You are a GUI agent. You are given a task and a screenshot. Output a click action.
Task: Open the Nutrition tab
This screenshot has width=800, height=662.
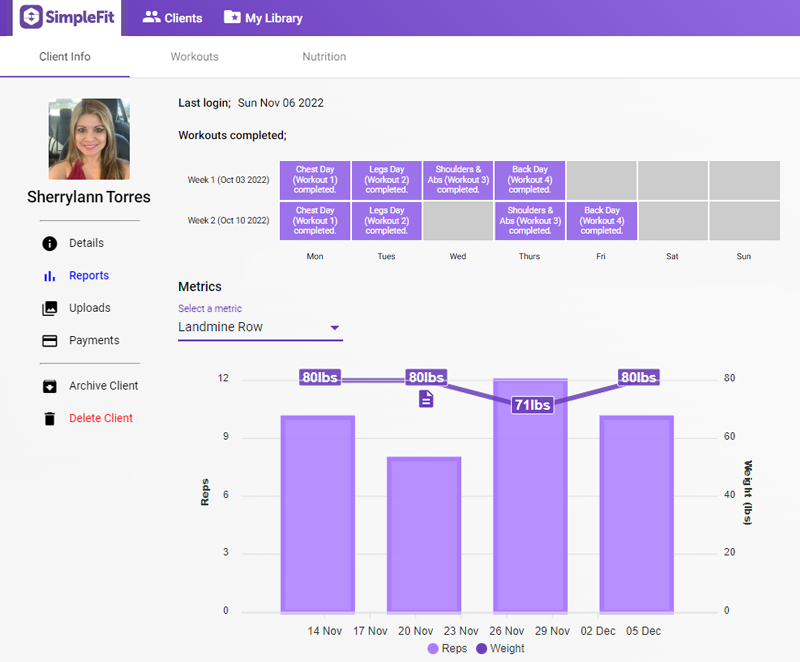(x=324, y=57)
